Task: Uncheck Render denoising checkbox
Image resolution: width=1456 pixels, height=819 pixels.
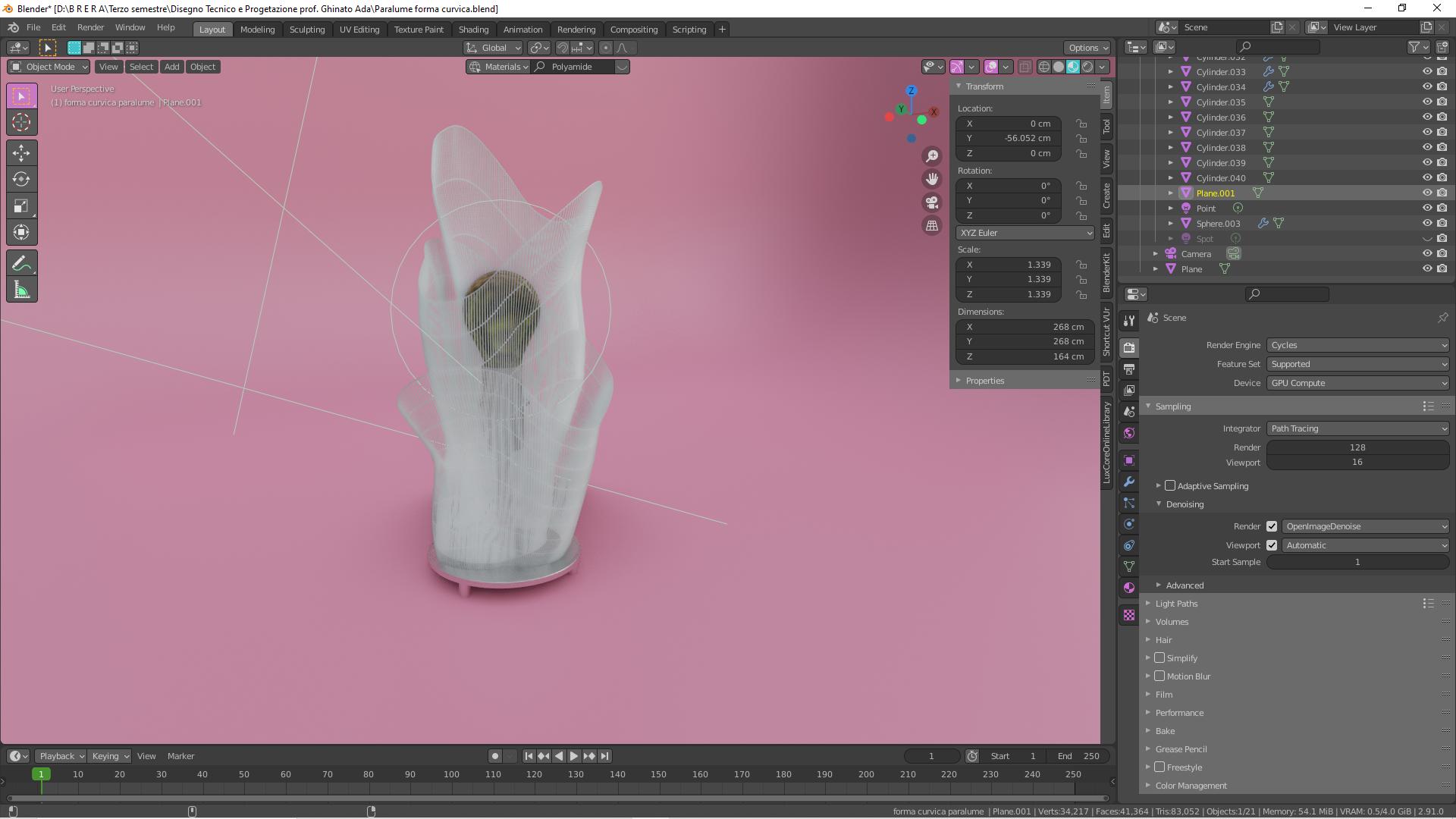Action: (1272, 526)
